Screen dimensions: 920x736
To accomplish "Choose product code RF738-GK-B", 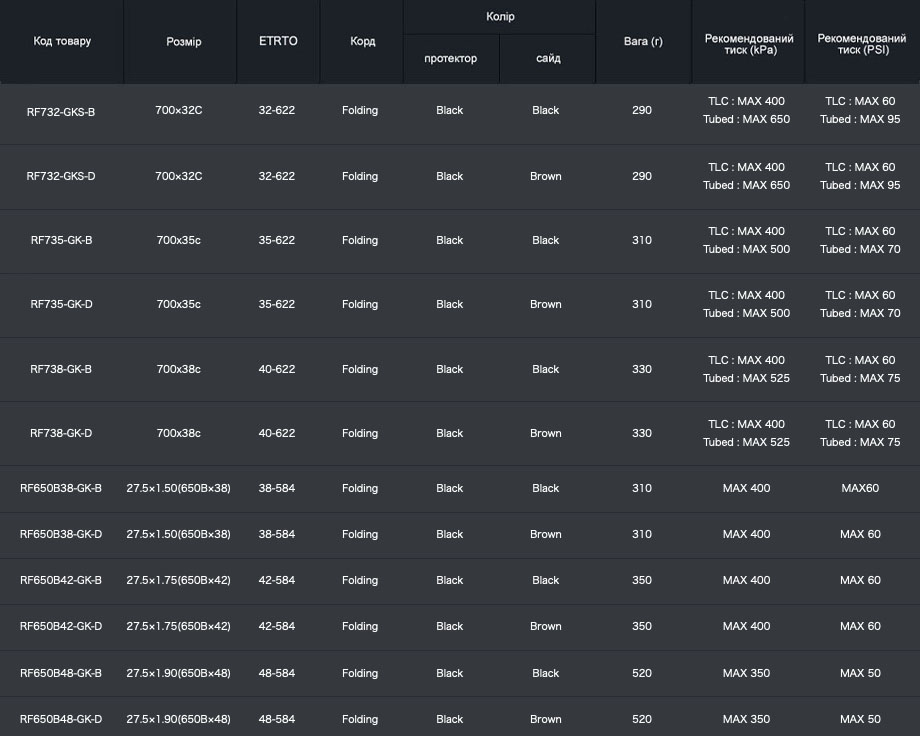I will [x=61, y=369].
